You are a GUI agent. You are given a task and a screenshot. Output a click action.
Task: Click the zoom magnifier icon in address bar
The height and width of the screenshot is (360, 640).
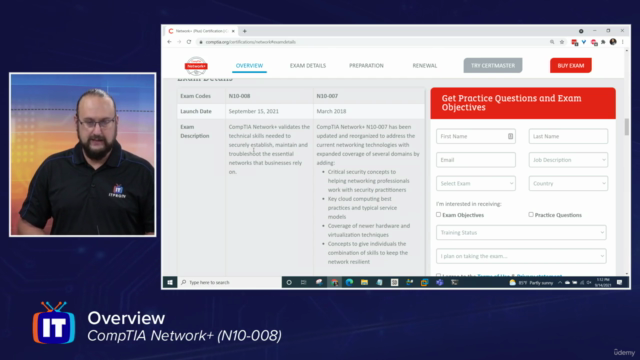(552, 42)
